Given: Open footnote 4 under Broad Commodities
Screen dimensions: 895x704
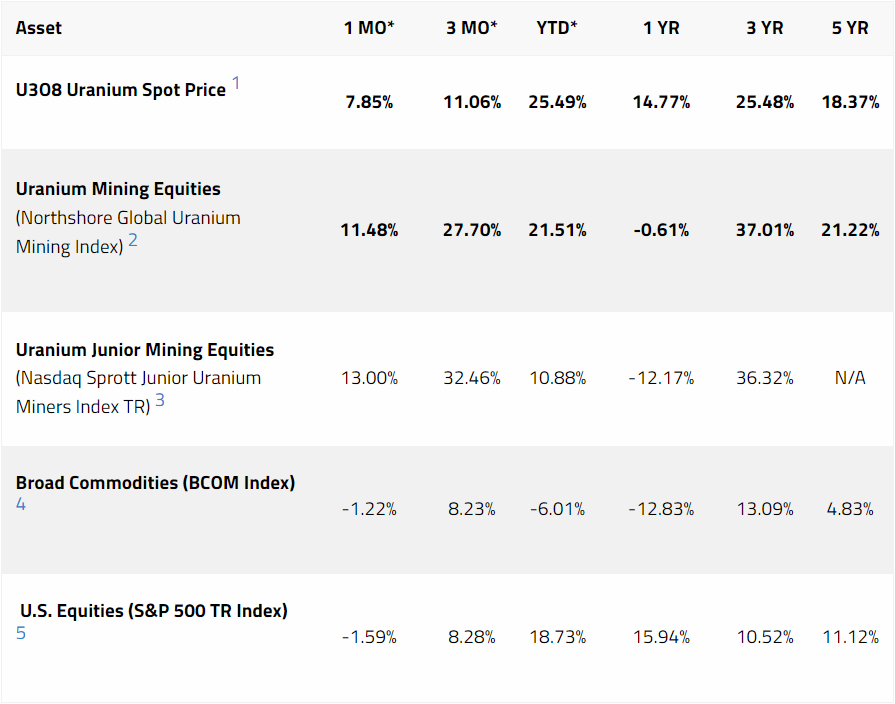Looking at the screenshot, I should point(21,505).
